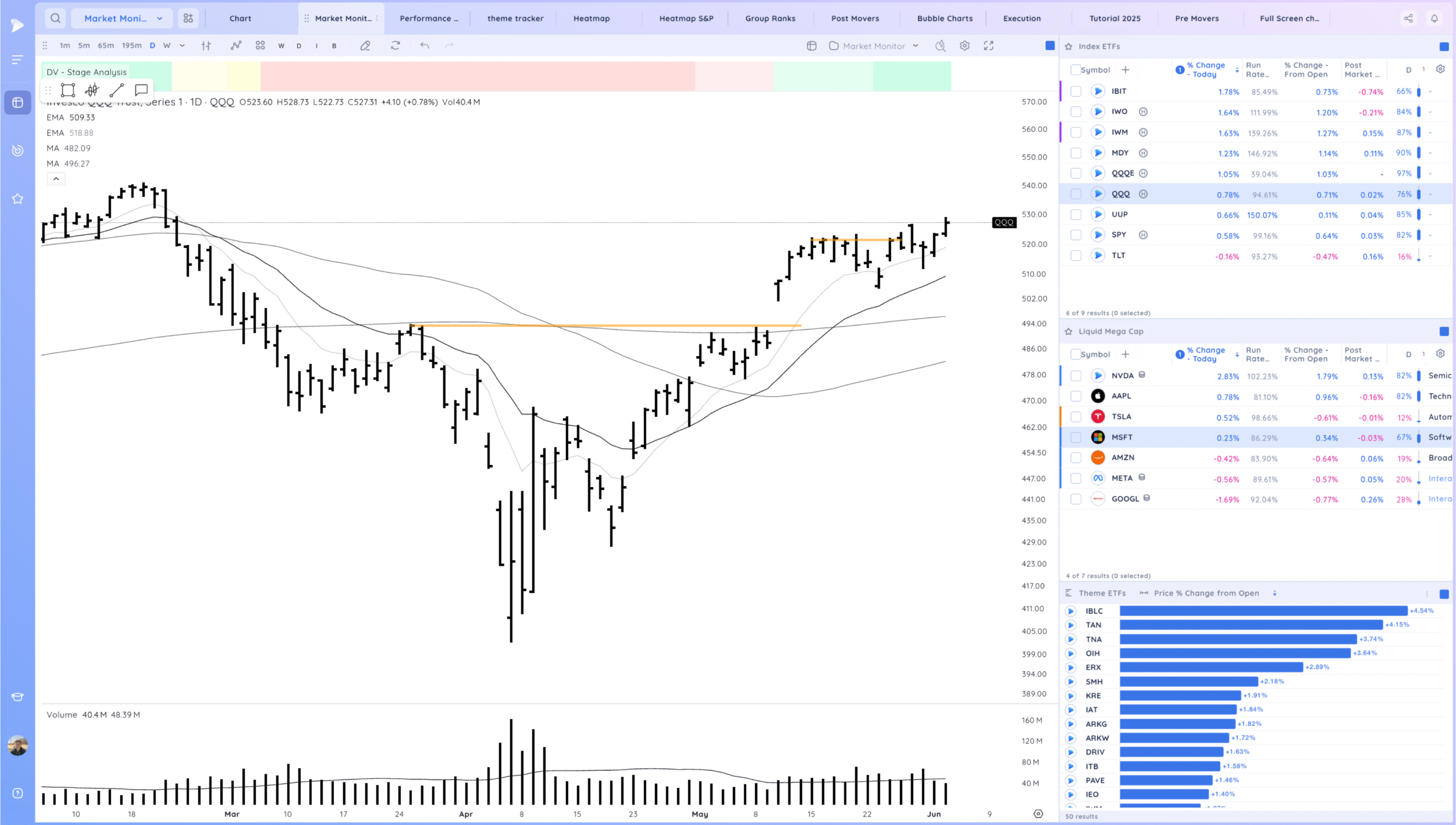
Task: Select the rectangle drawing tool
Action: coord(68,90)
